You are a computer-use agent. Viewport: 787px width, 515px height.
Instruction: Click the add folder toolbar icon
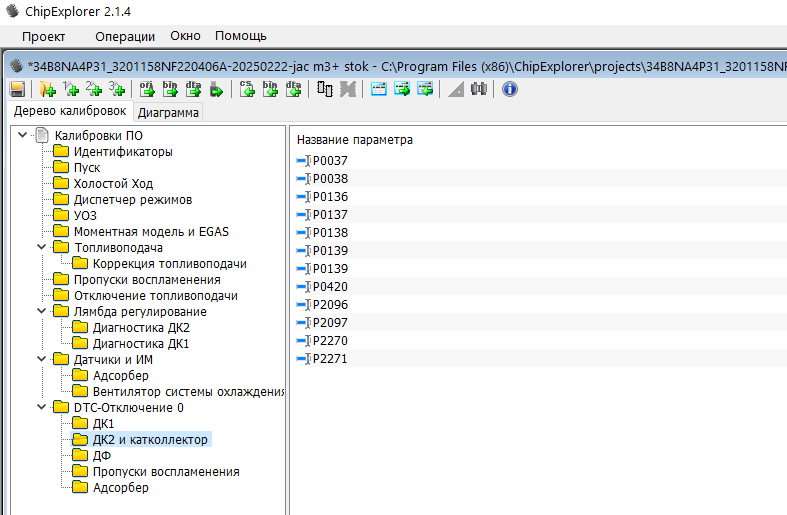(46, 89)
